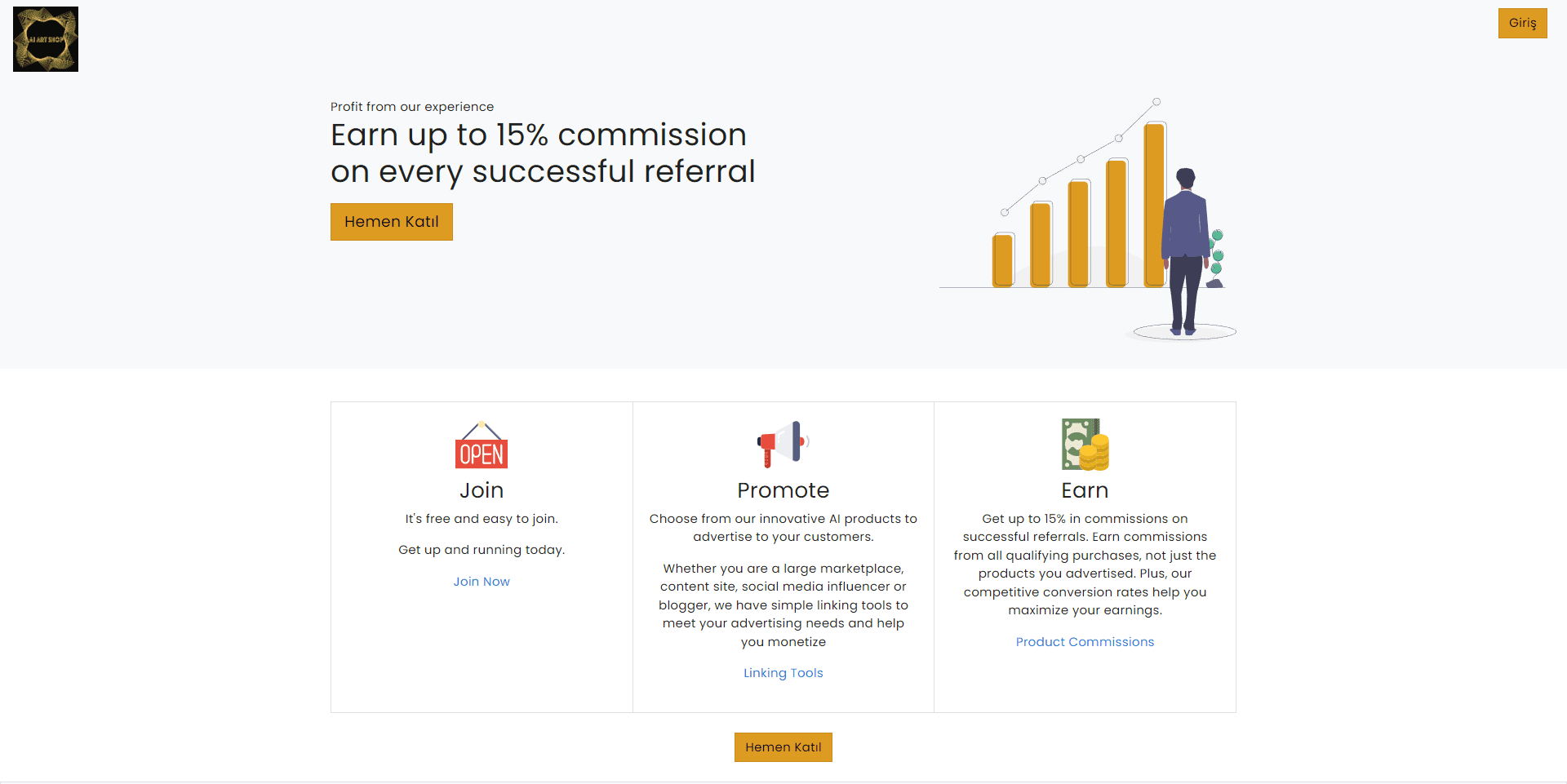
Task: Click the 'Get up and running today' text
Action: point(482,550)
